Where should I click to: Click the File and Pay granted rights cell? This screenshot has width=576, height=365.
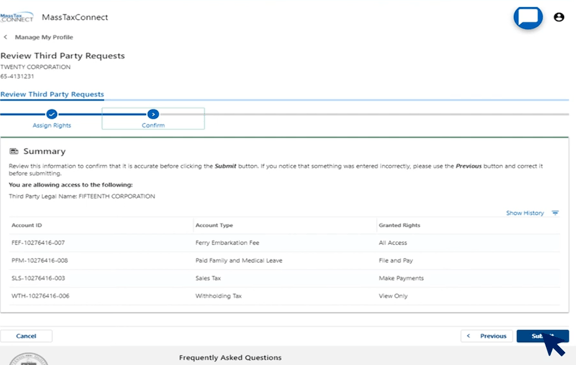click(x=396, y=260)
